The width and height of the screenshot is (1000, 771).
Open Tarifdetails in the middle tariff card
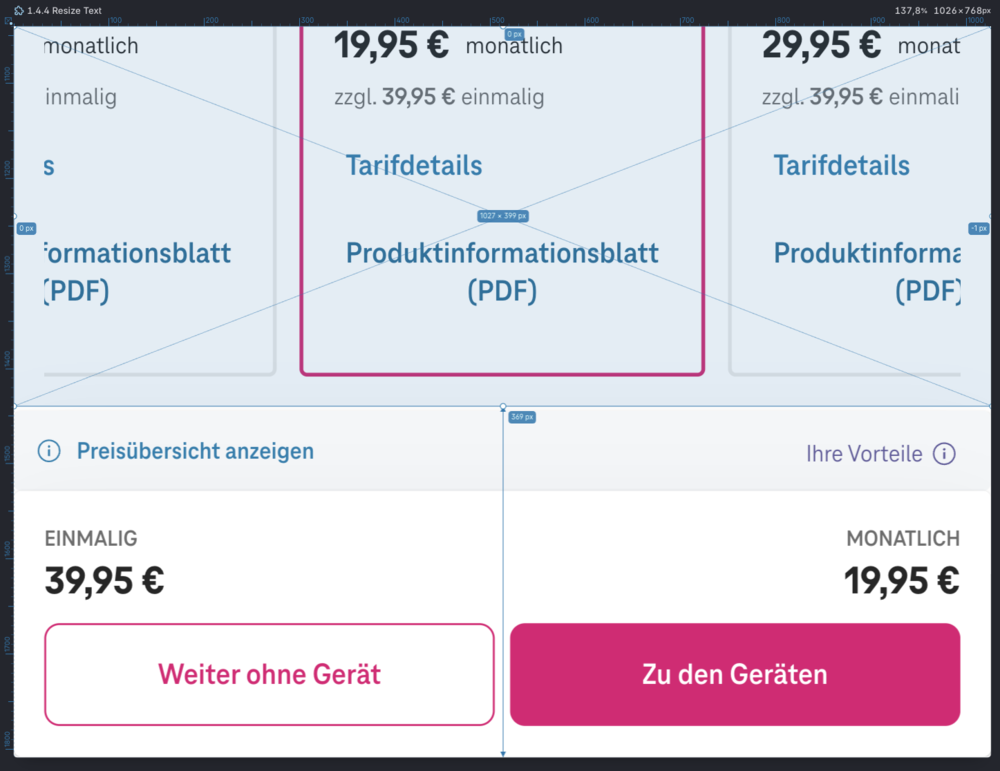coord(413,165)
